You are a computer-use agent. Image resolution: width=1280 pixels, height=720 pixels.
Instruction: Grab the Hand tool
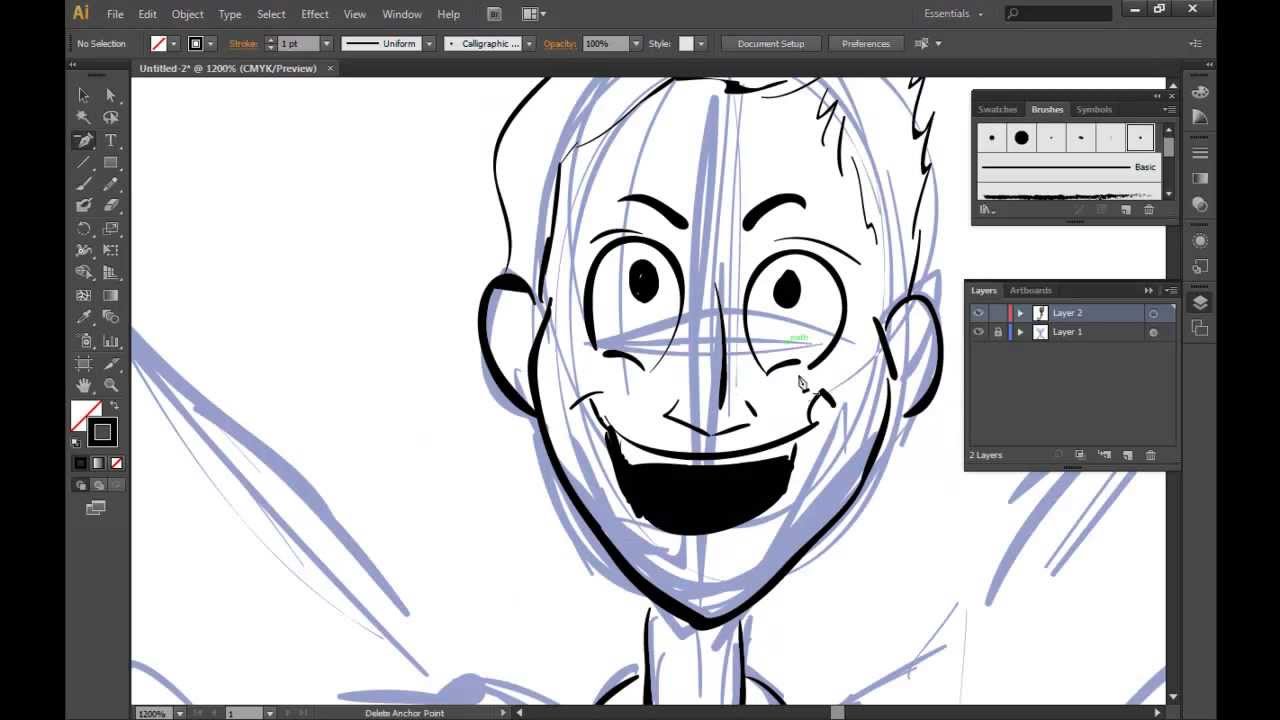coord(84,386)
